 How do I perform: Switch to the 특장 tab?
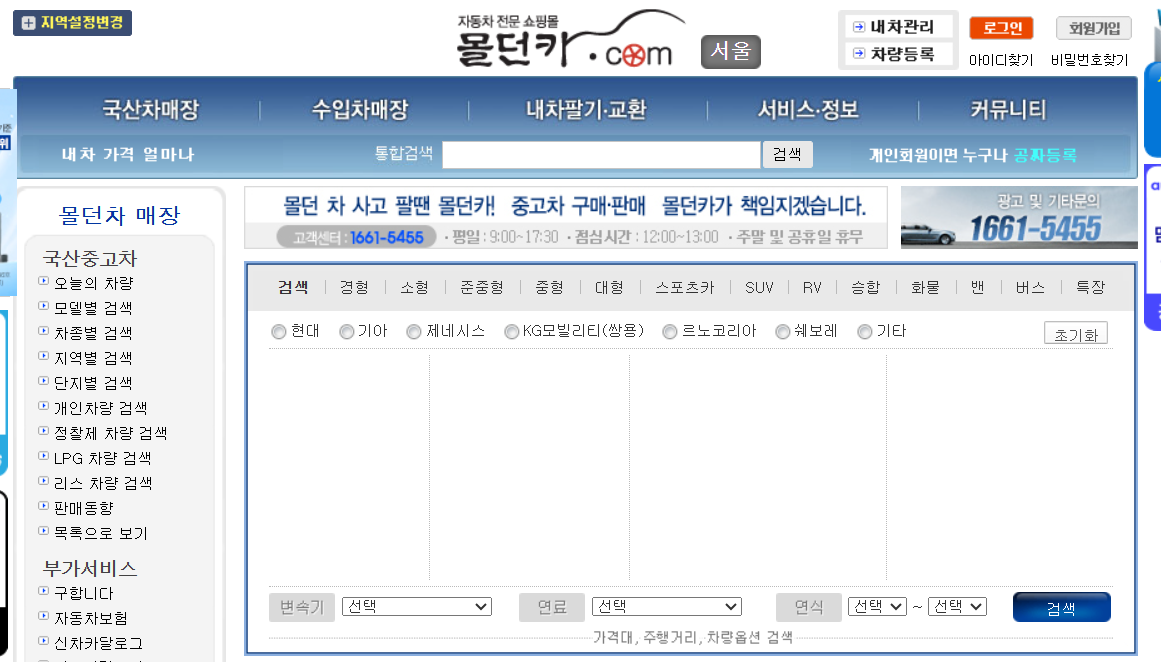coord(1091,287)
